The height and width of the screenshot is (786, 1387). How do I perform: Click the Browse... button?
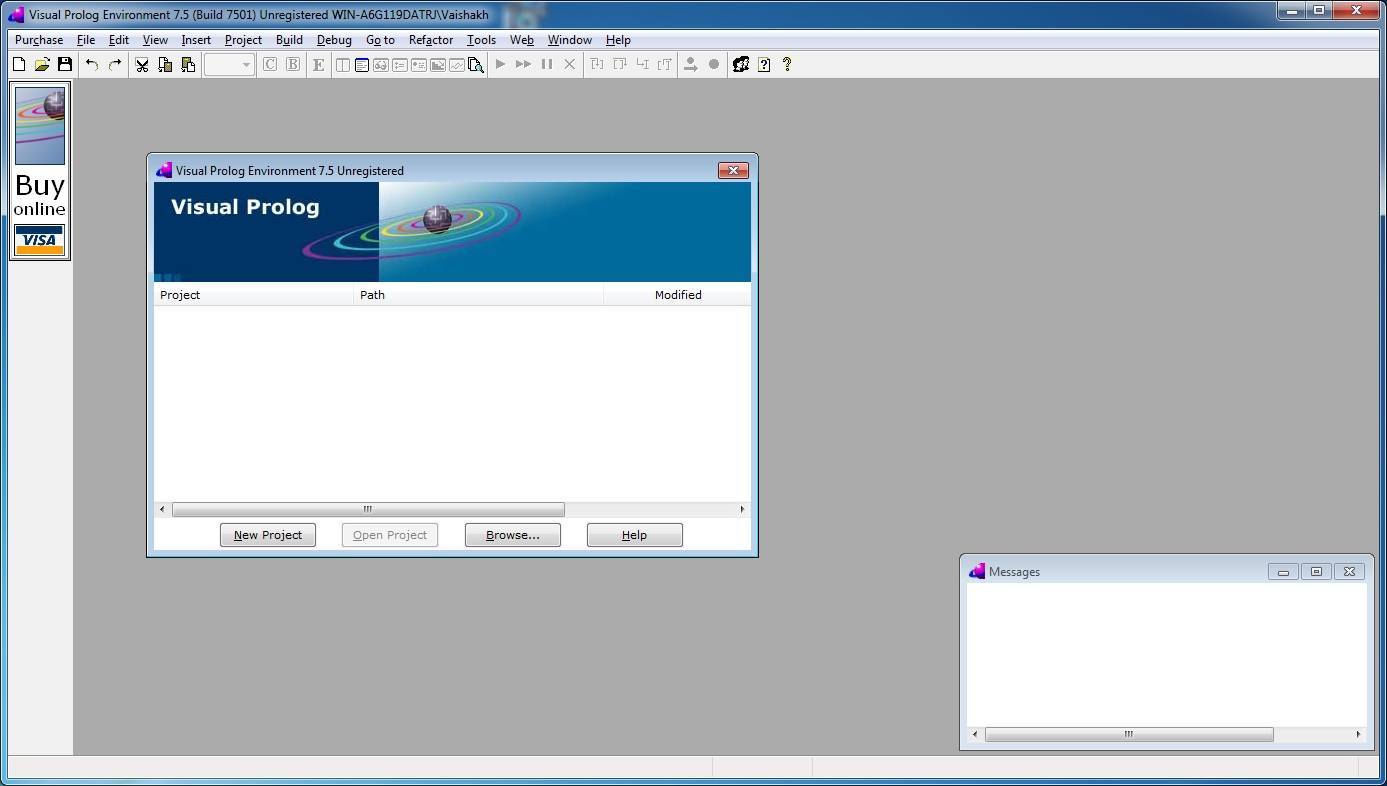pos(513,535)
